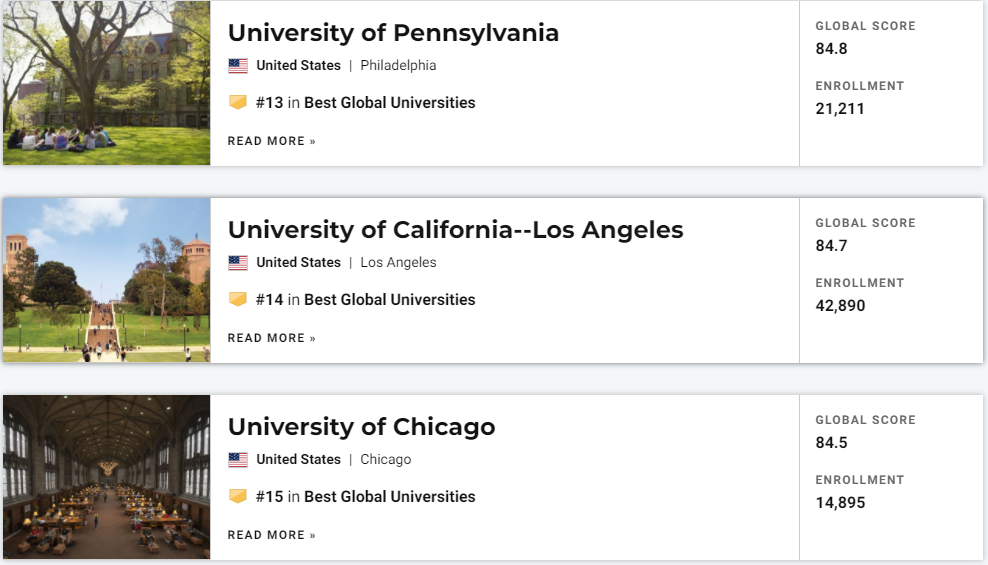This screenshot has width=988, height=565.
Task: Open the University of Pennsylvania title link
Action: [393, 33]
